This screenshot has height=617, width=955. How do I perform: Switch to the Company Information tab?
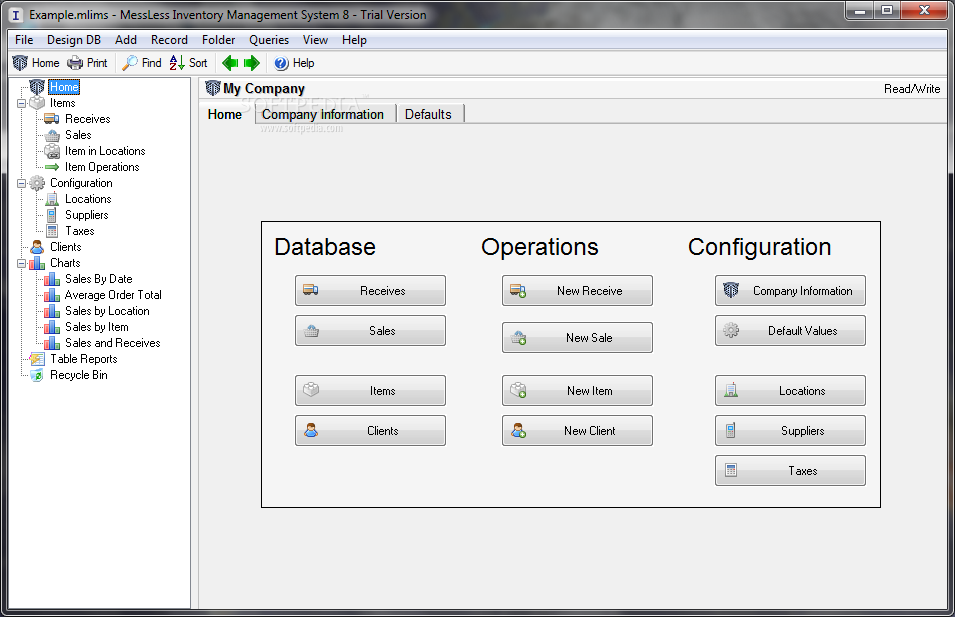[x=323, y=115]
